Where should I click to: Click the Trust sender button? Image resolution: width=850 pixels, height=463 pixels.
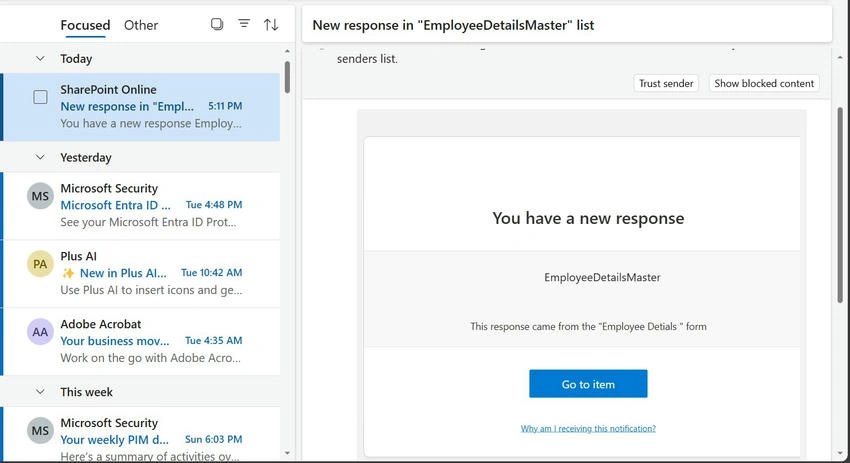[x=666, y=83]
